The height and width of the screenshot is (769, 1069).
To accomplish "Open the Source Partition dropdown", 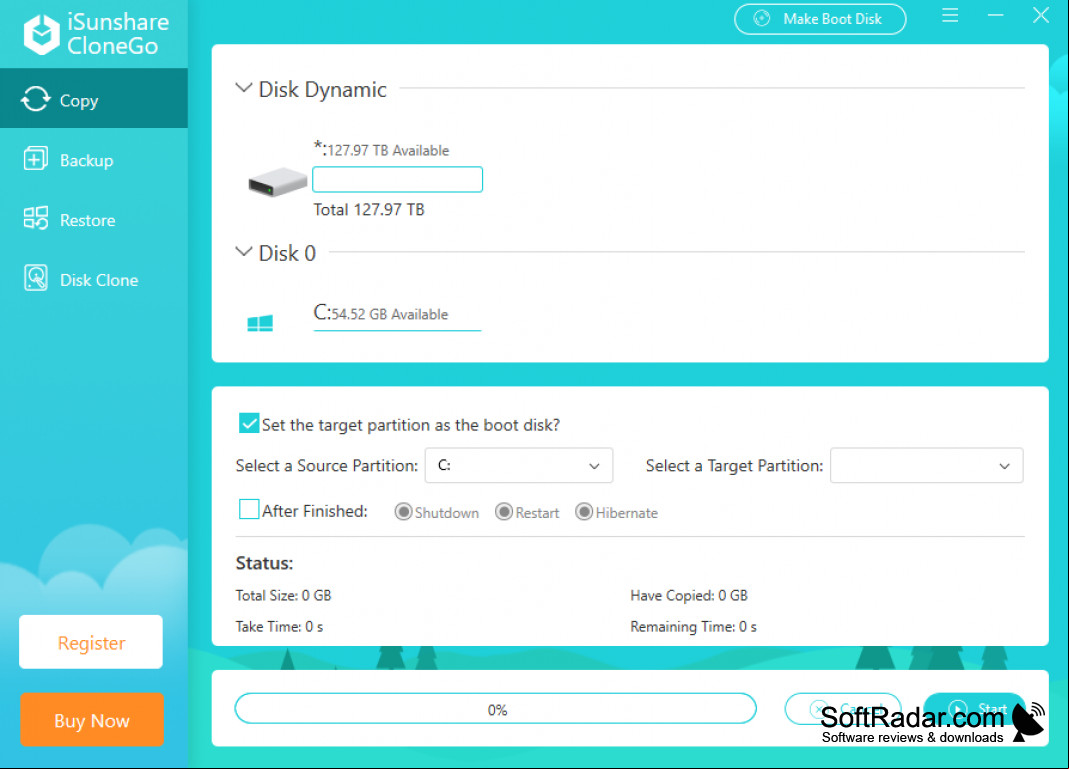I will [x=519, y=466].
